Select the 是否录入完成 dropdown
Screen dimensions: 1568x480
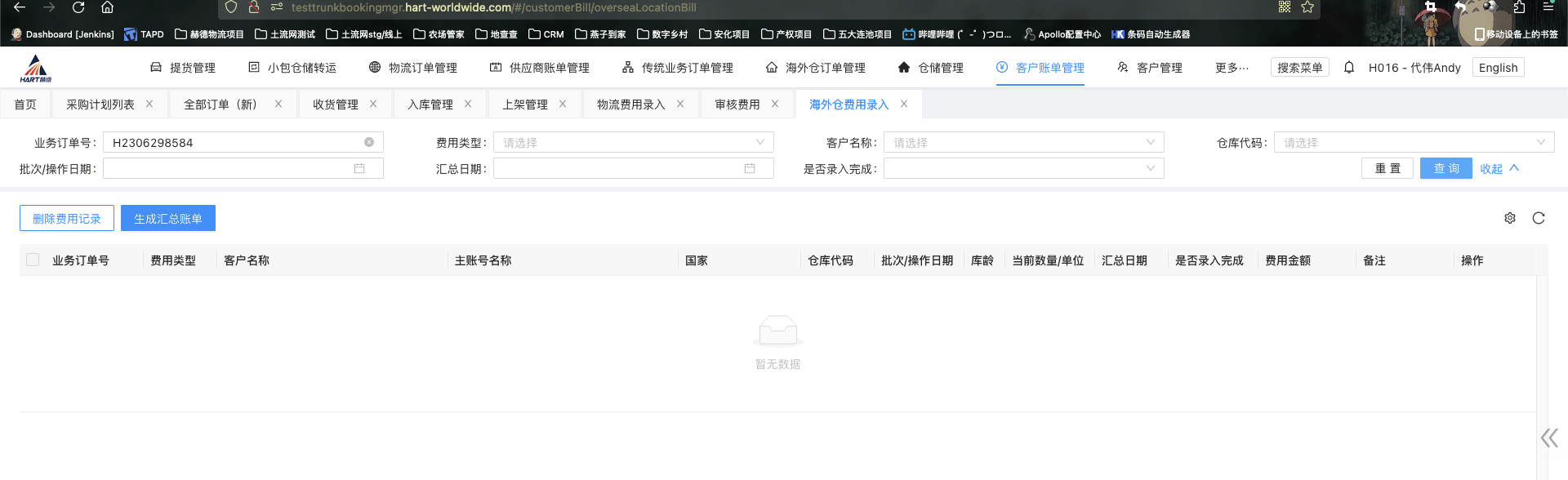coord(1023,168)
